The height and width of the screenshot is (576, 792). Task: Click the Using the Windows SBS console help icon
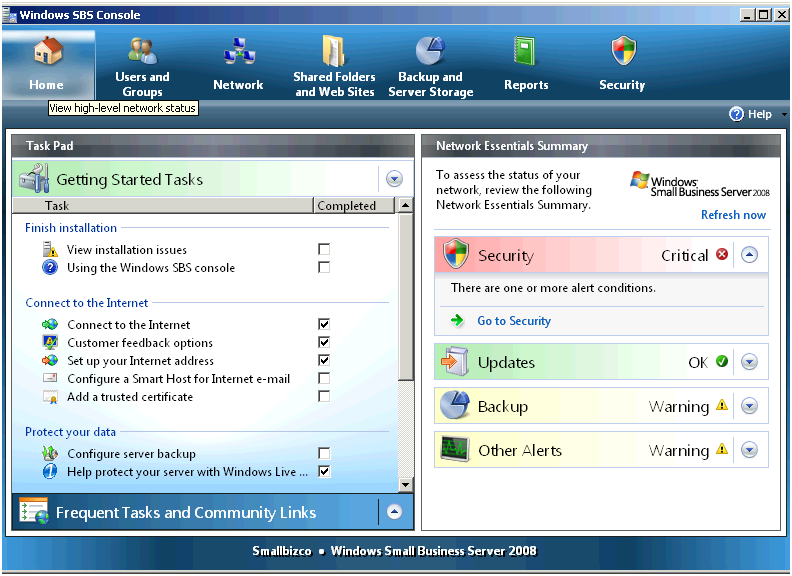pos(50,267)
